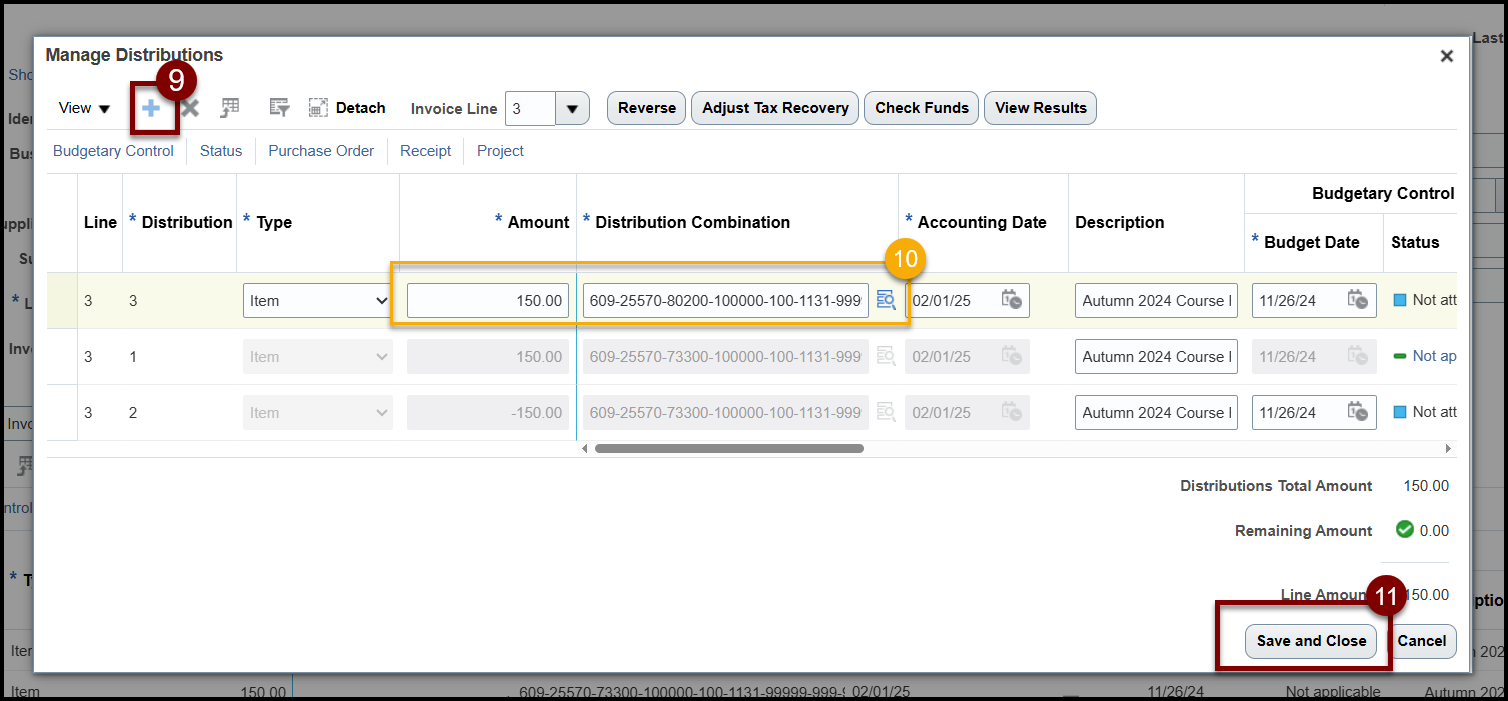This screenshot has width=1508, height=701.
Task: Open Accounting Date calendar in first row
Action: (x=1012, y=300)
